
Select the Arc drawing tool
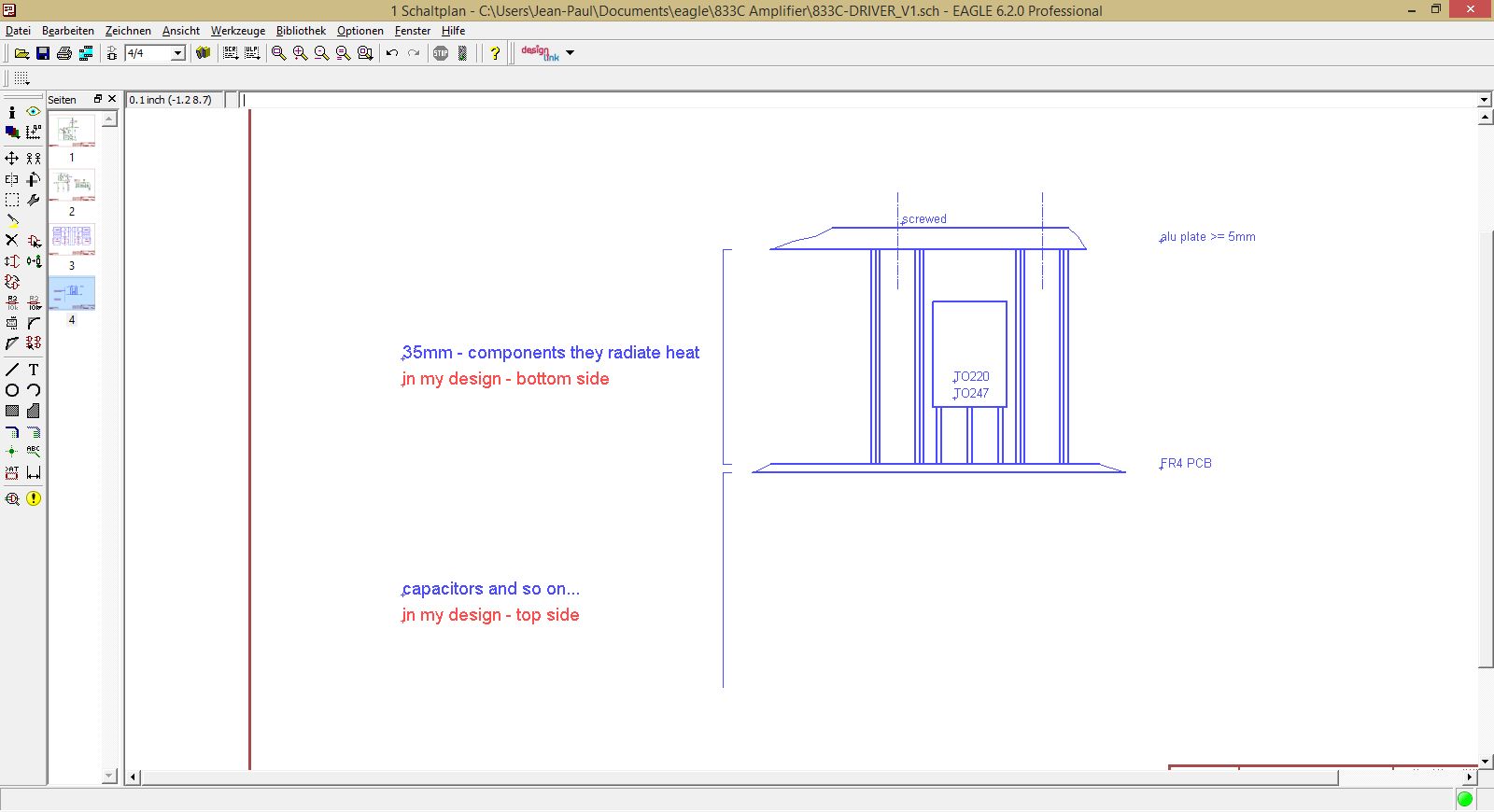click(34, 390)
